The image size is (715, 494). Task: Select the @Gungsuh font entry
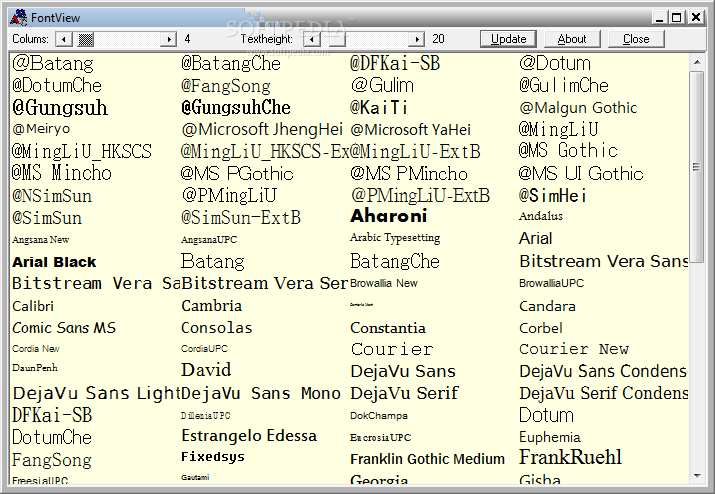pyautogui.click(x=60, y=108)
